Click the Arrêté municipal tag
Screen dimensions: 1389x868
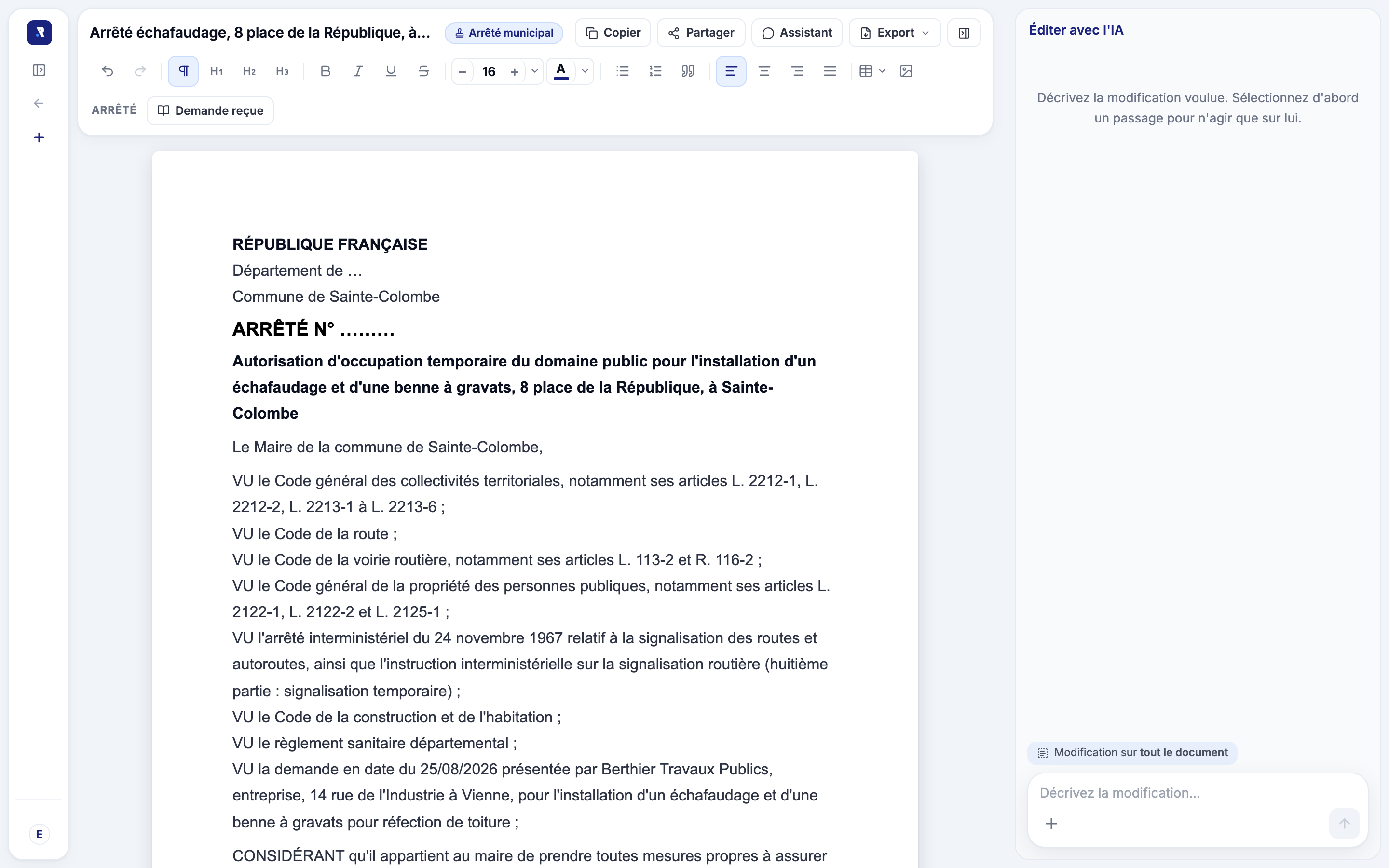pyautogui.click(x=504, y=33)
